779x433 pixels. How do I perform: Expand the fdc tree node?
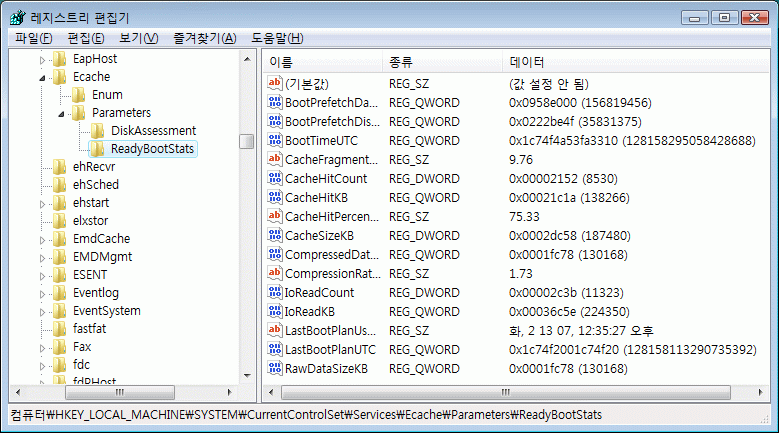[42, 366]
